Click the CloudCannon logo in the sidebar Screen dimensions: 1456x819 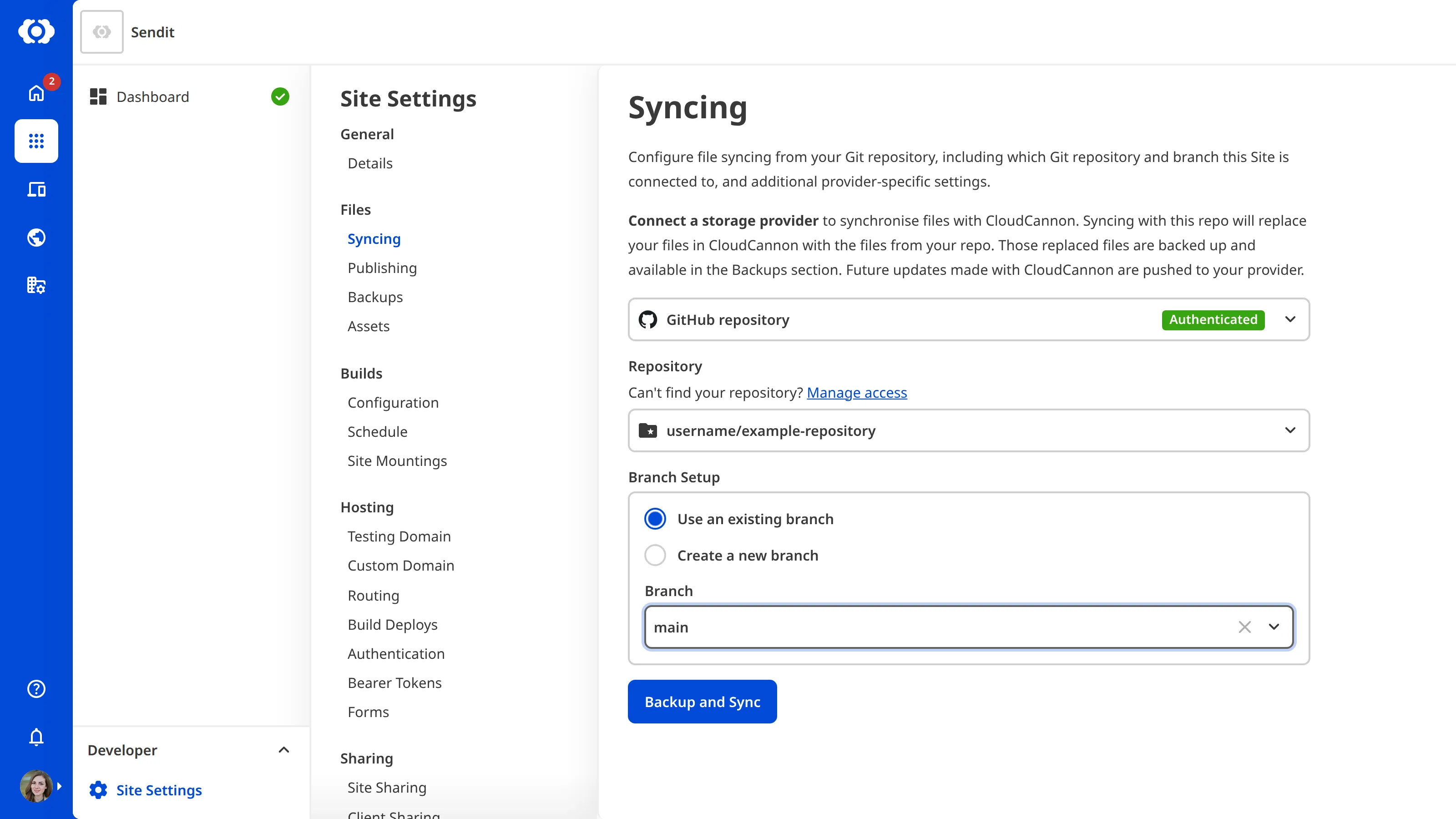click(x=36, y=31)
